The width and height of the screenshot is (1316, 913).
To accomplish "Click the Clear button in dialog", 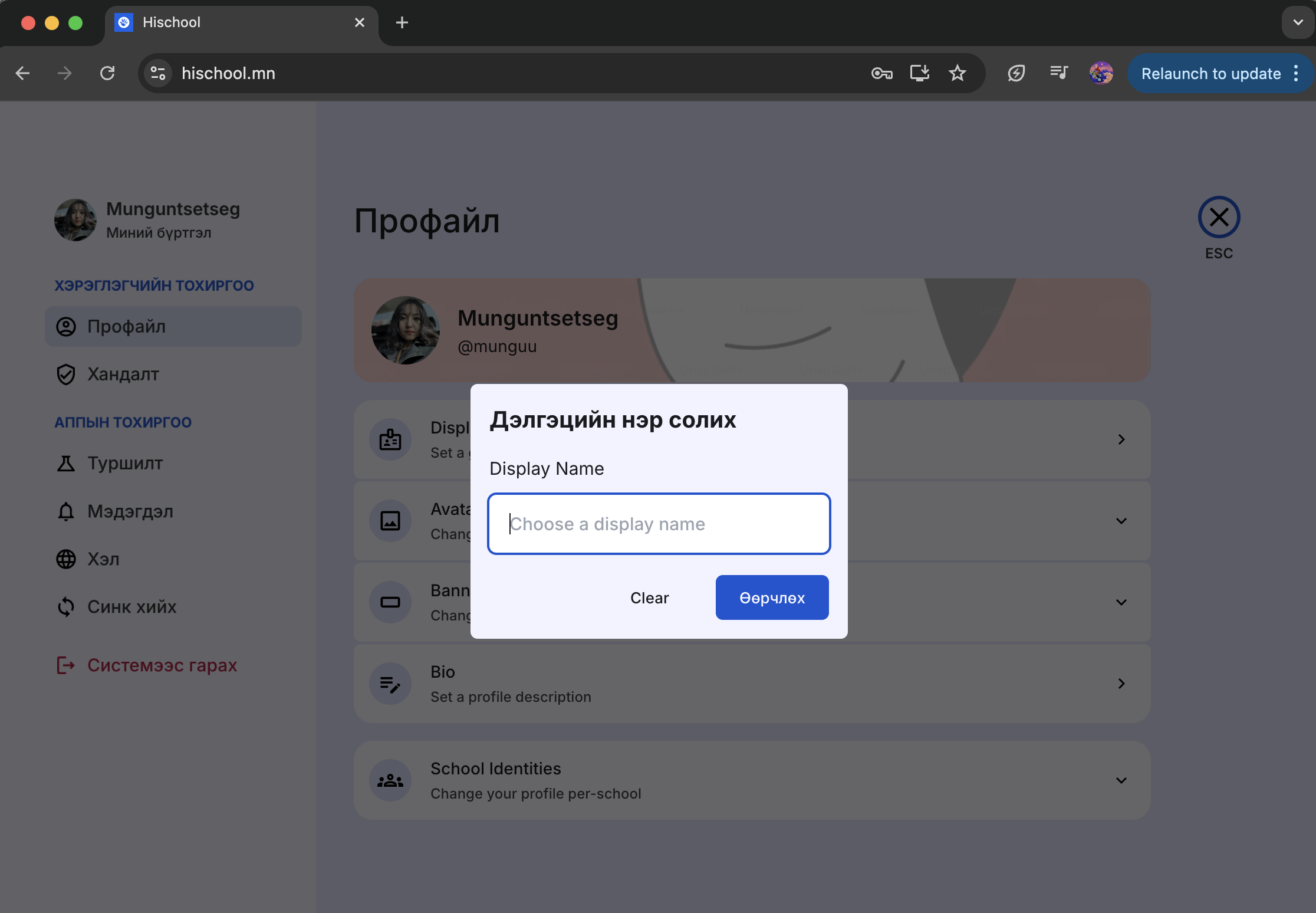I will [649, 597].
